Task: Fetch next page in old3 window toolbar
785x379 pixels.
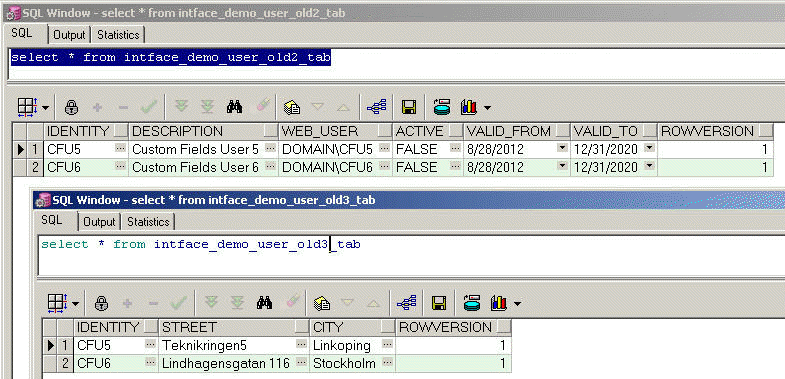Action: (x=211, y=302)
